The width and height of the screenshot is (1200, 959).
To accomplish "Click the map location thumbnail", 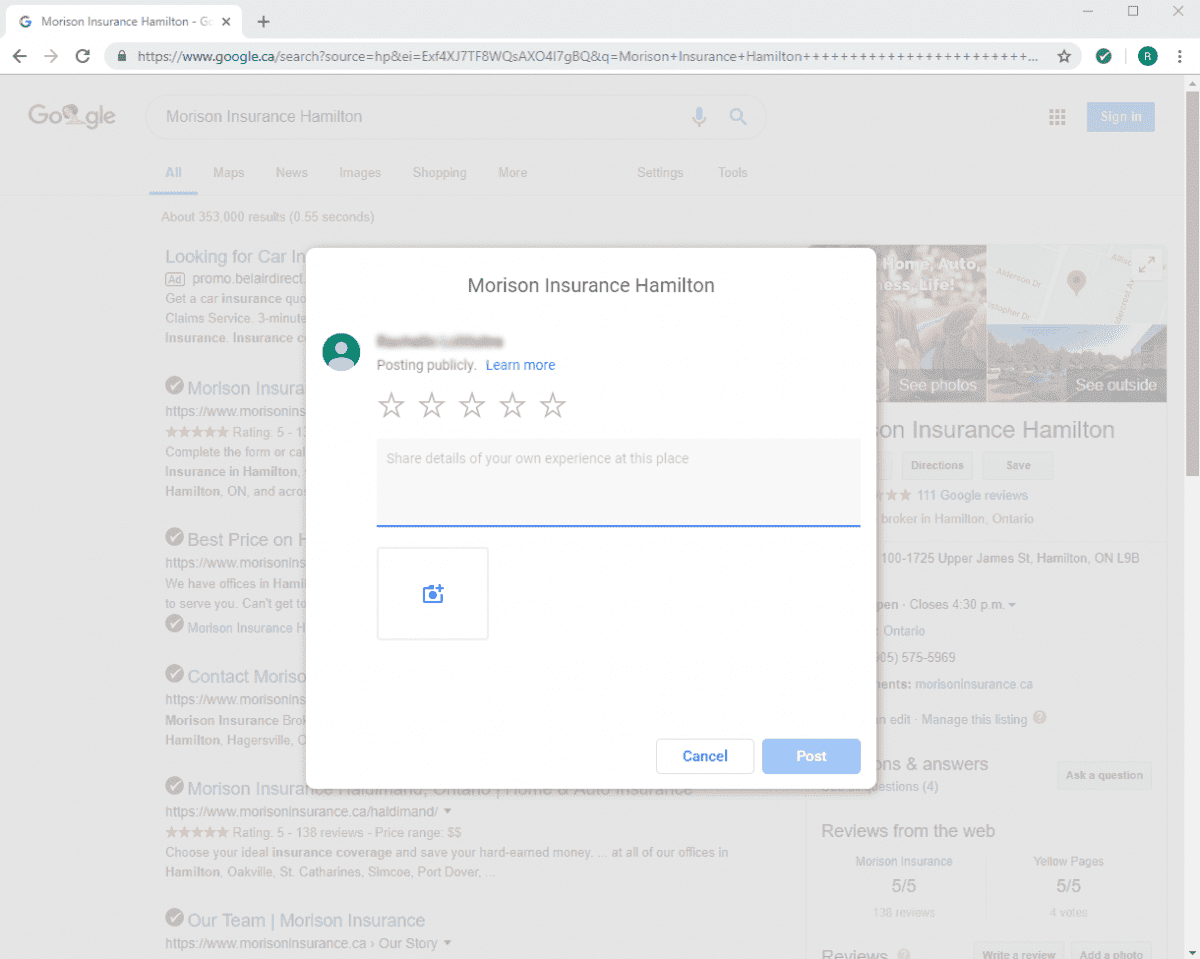I will point(1077,284).
